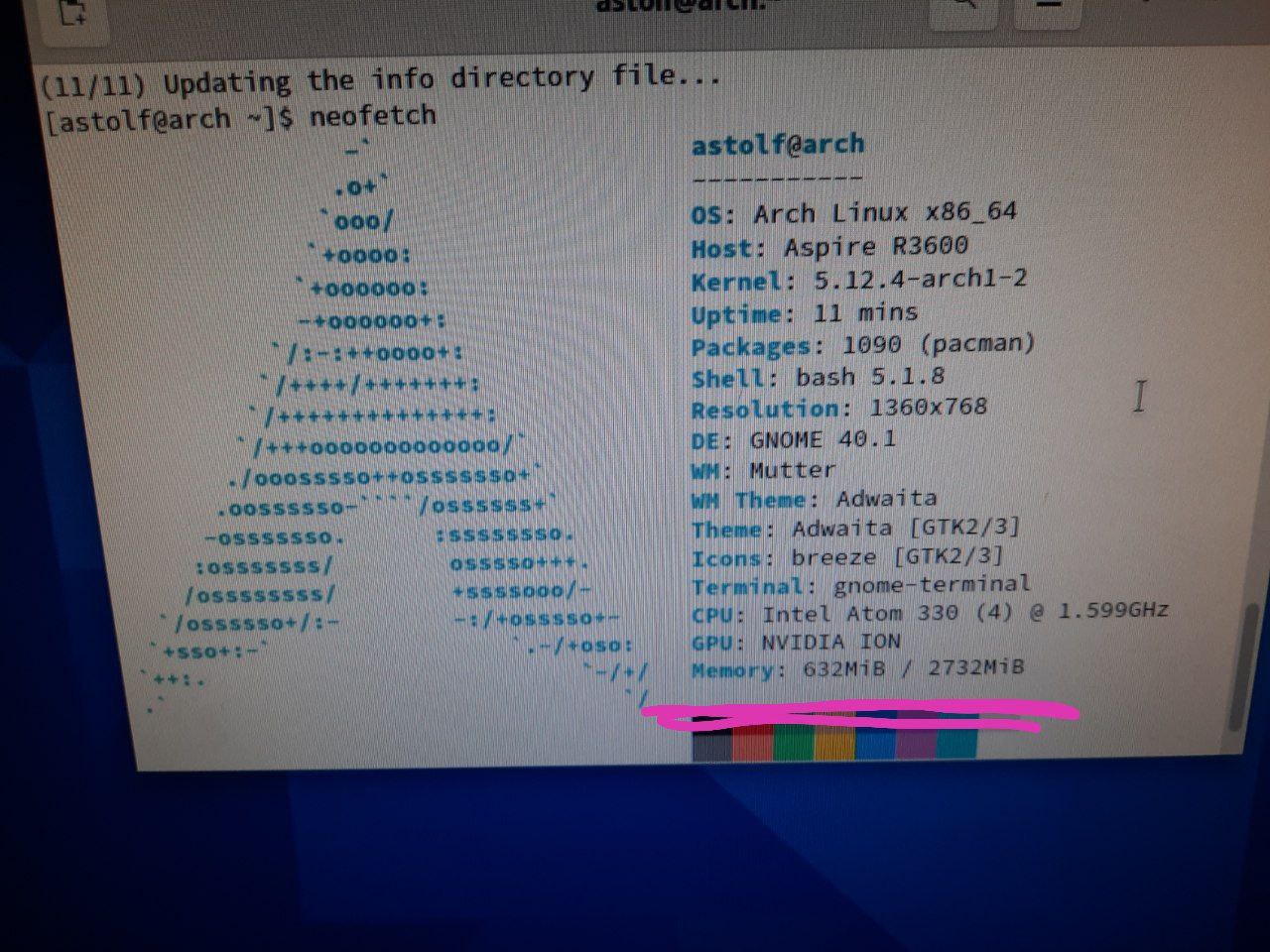This screenshot has width=1270, height=952.
Task: Click the 'DE: GNOME 40.1' line
Action: point(794,439)
